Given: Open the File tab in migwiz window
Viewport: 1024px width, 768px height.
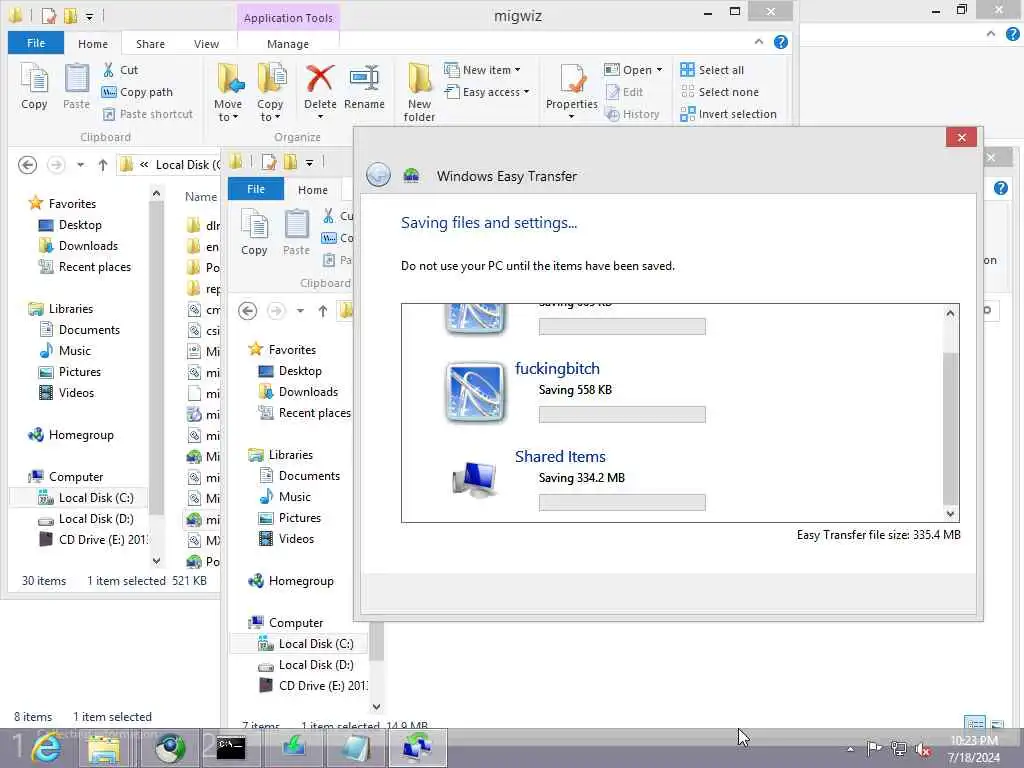Looking at the screenshot, I should (x=36, y=43).
